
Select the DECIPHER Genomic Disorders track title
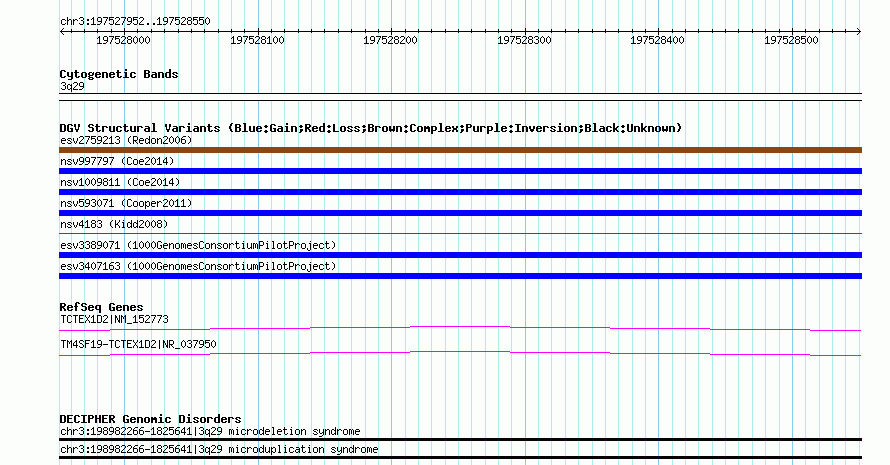[x=150, y=419]
